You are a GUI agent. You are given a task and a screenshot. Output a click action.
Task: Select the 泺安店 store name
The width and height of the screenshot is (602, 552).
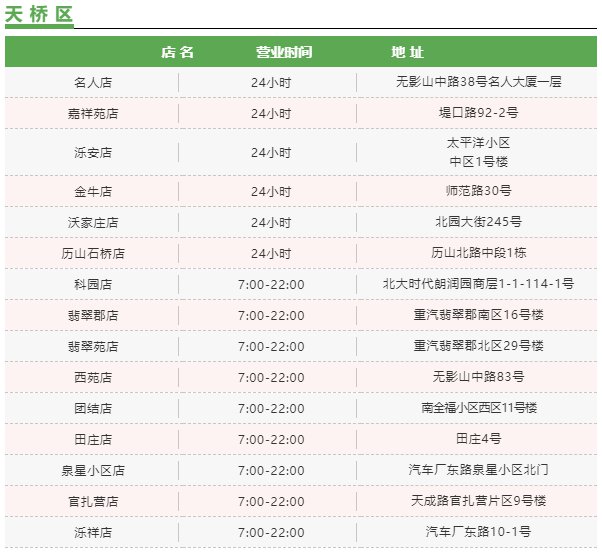click(x=93, y=153)
